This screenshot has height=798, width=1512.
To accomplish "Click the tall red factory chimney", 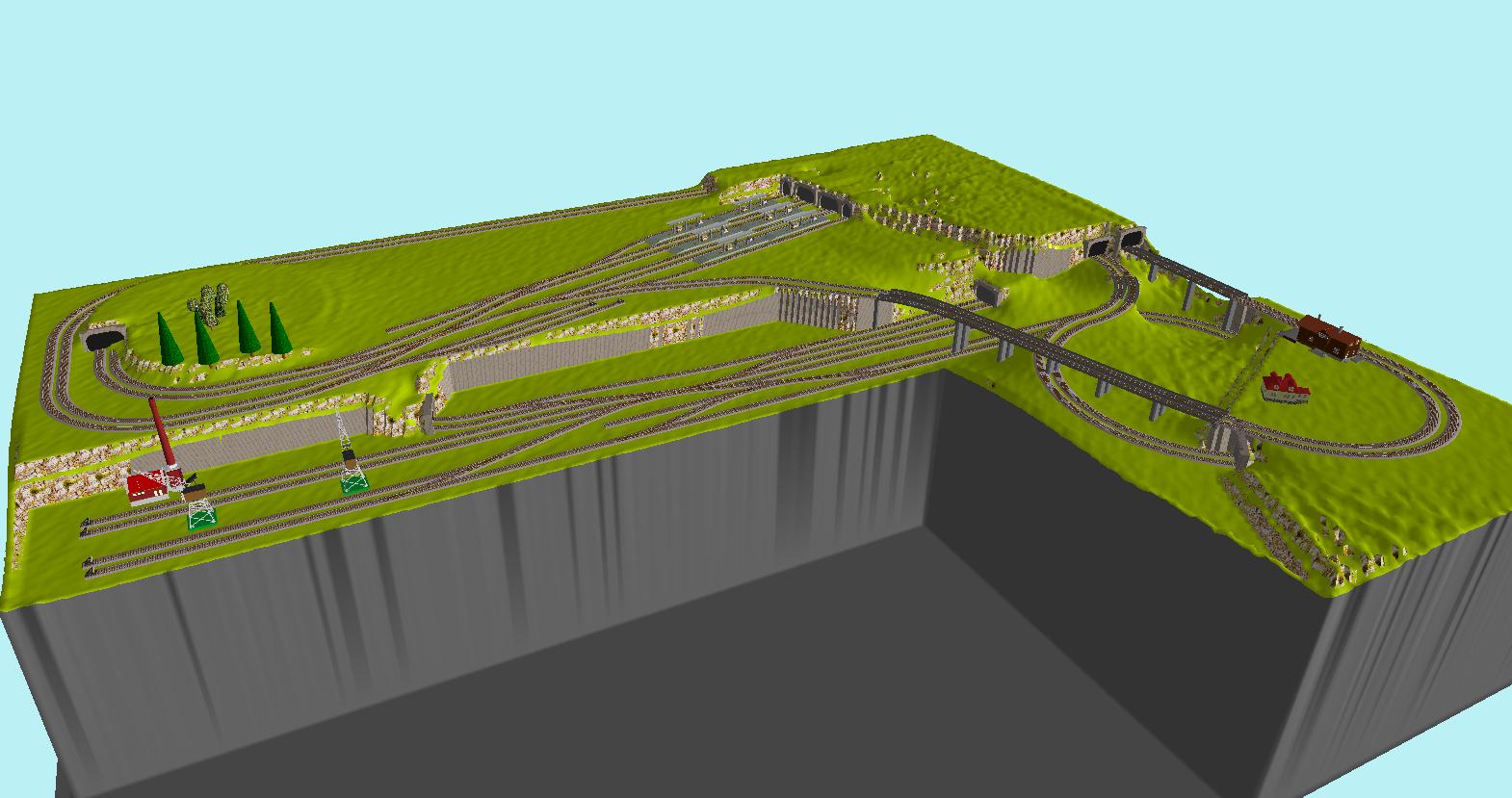I will tap(161, 434).
